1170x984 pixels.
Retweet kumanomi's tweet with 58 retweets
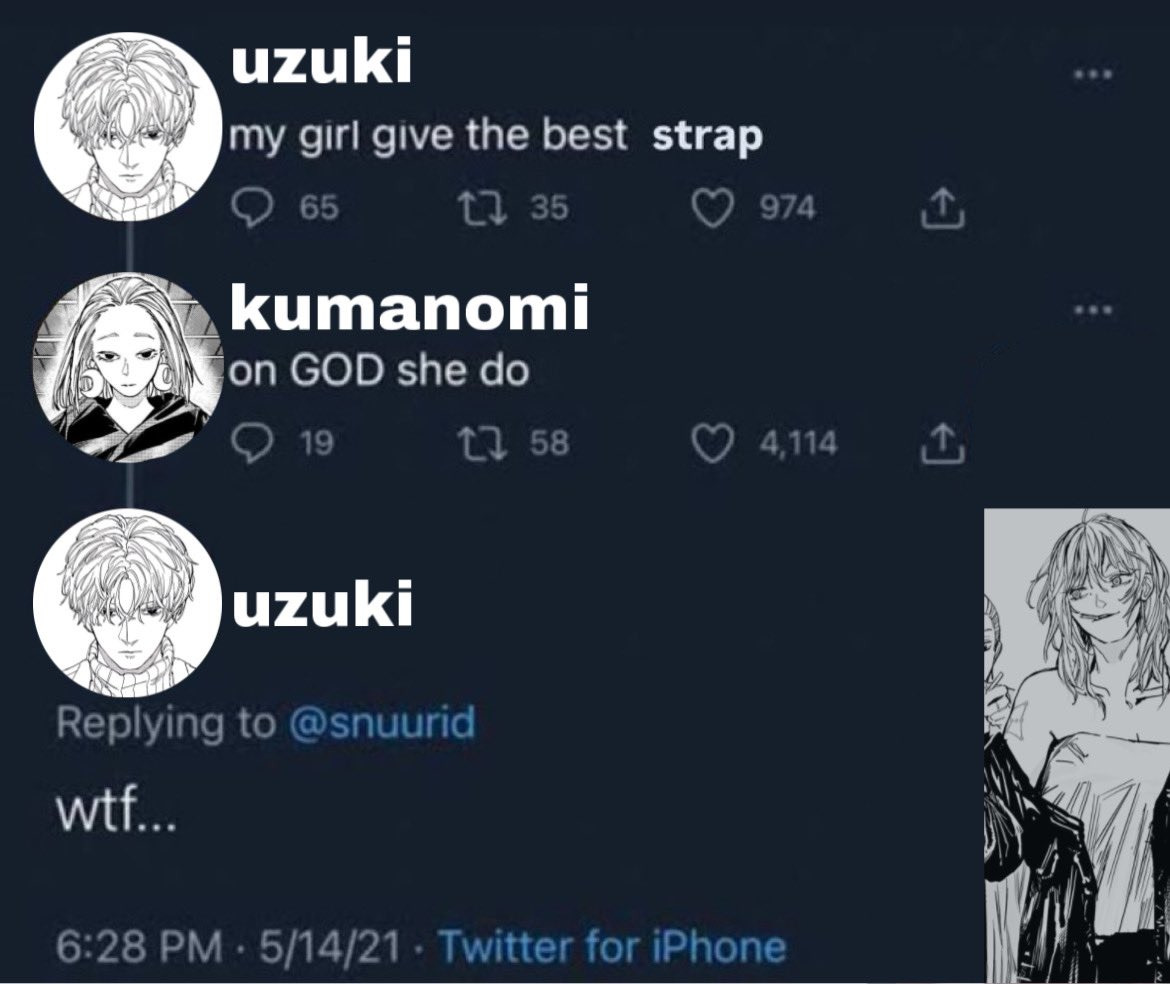point(482,443)
